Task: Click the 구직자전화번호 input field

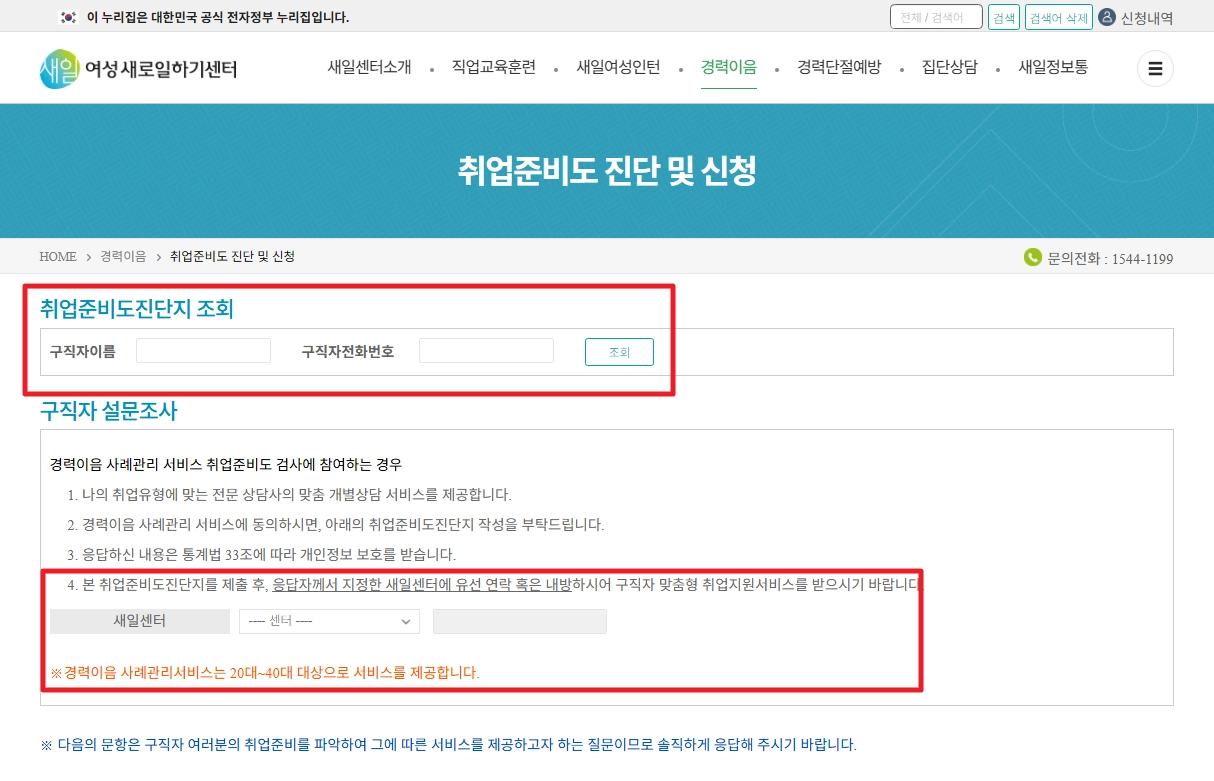Action: pos(486,350)
